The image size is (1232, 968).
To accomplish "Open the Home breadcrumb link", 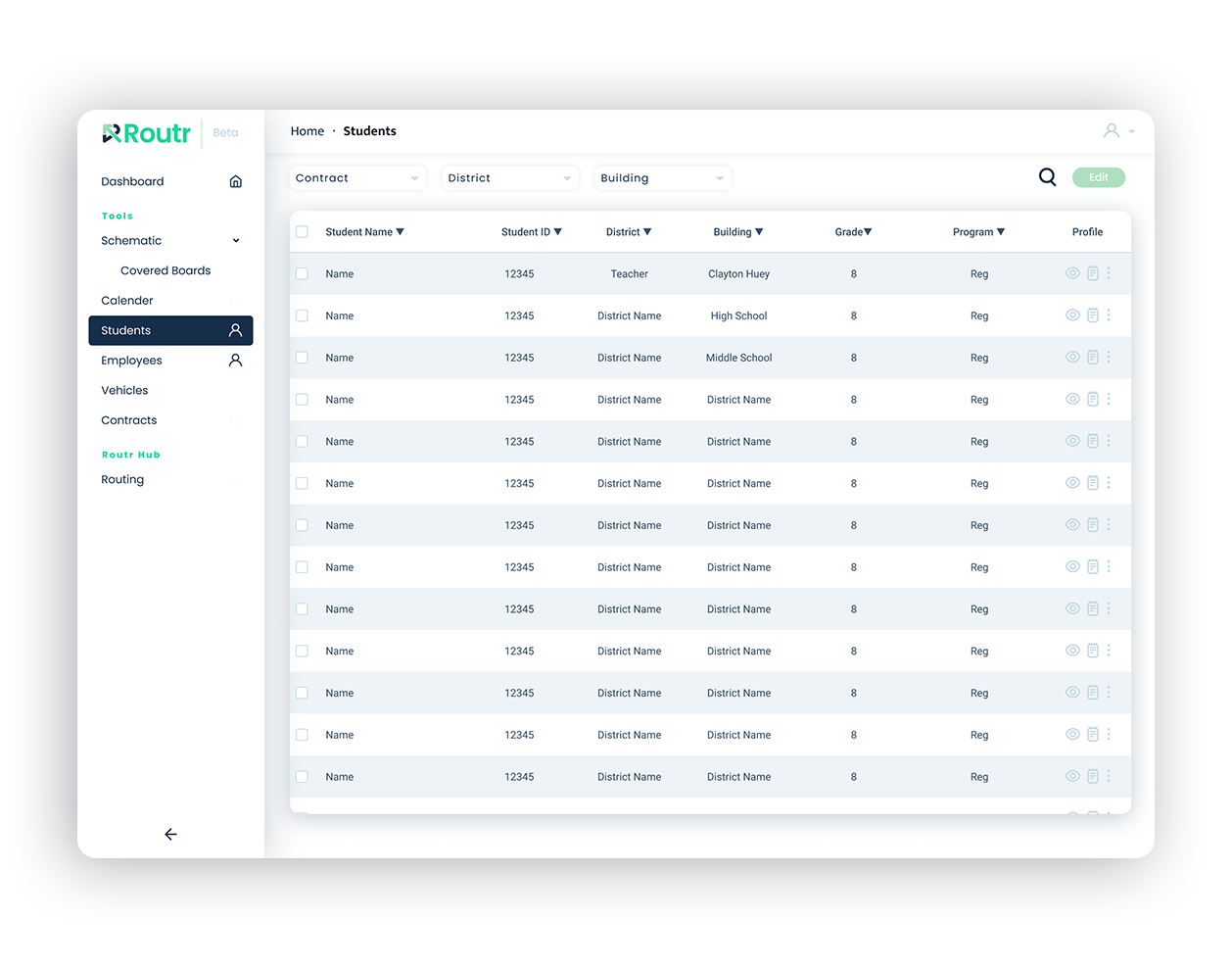I will (308, 130).
